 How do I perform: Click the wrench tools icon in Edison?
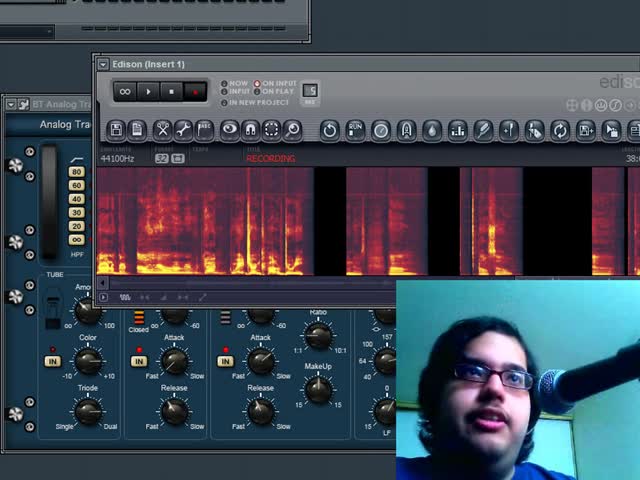click(x=183, y=130)
